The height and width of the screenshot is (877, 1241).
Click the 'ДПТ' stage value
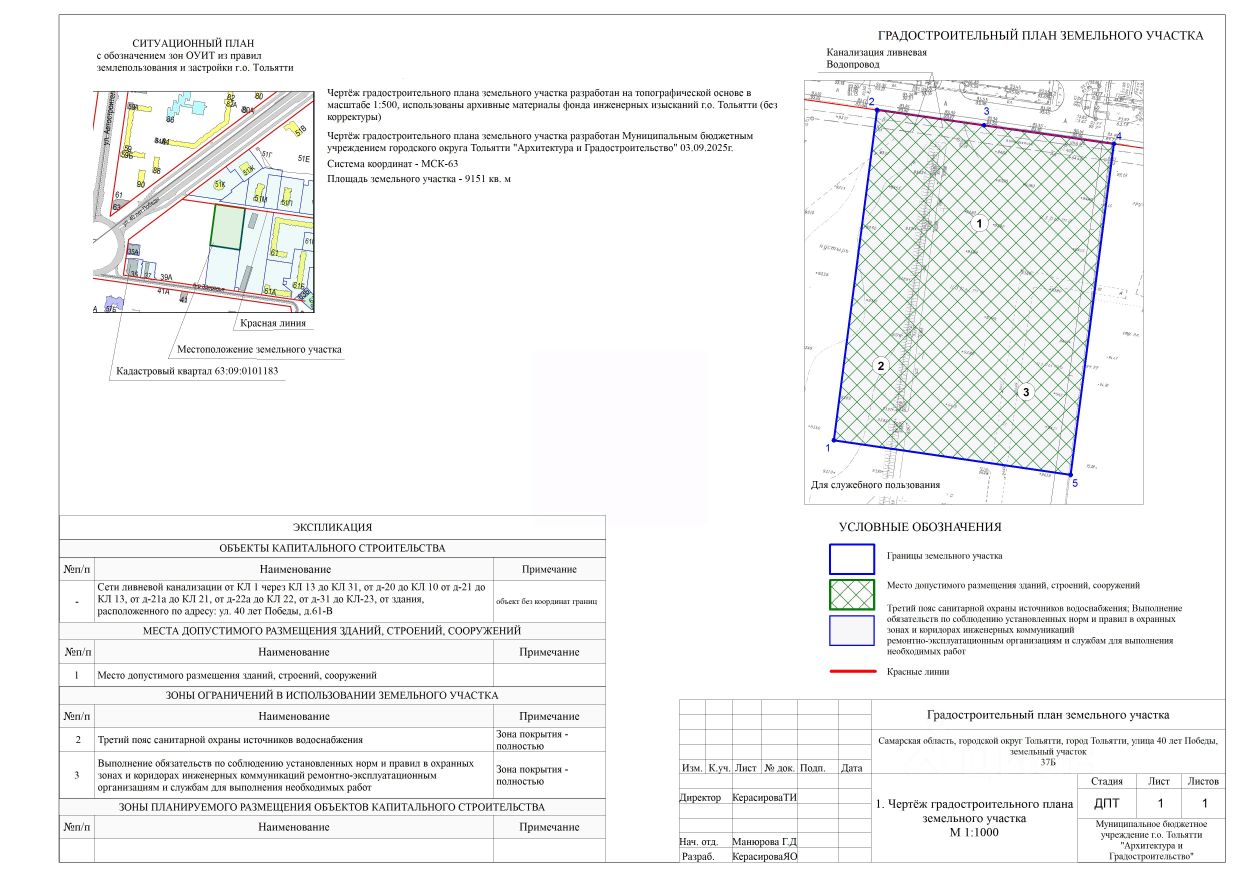click(x=1106, y=803)
